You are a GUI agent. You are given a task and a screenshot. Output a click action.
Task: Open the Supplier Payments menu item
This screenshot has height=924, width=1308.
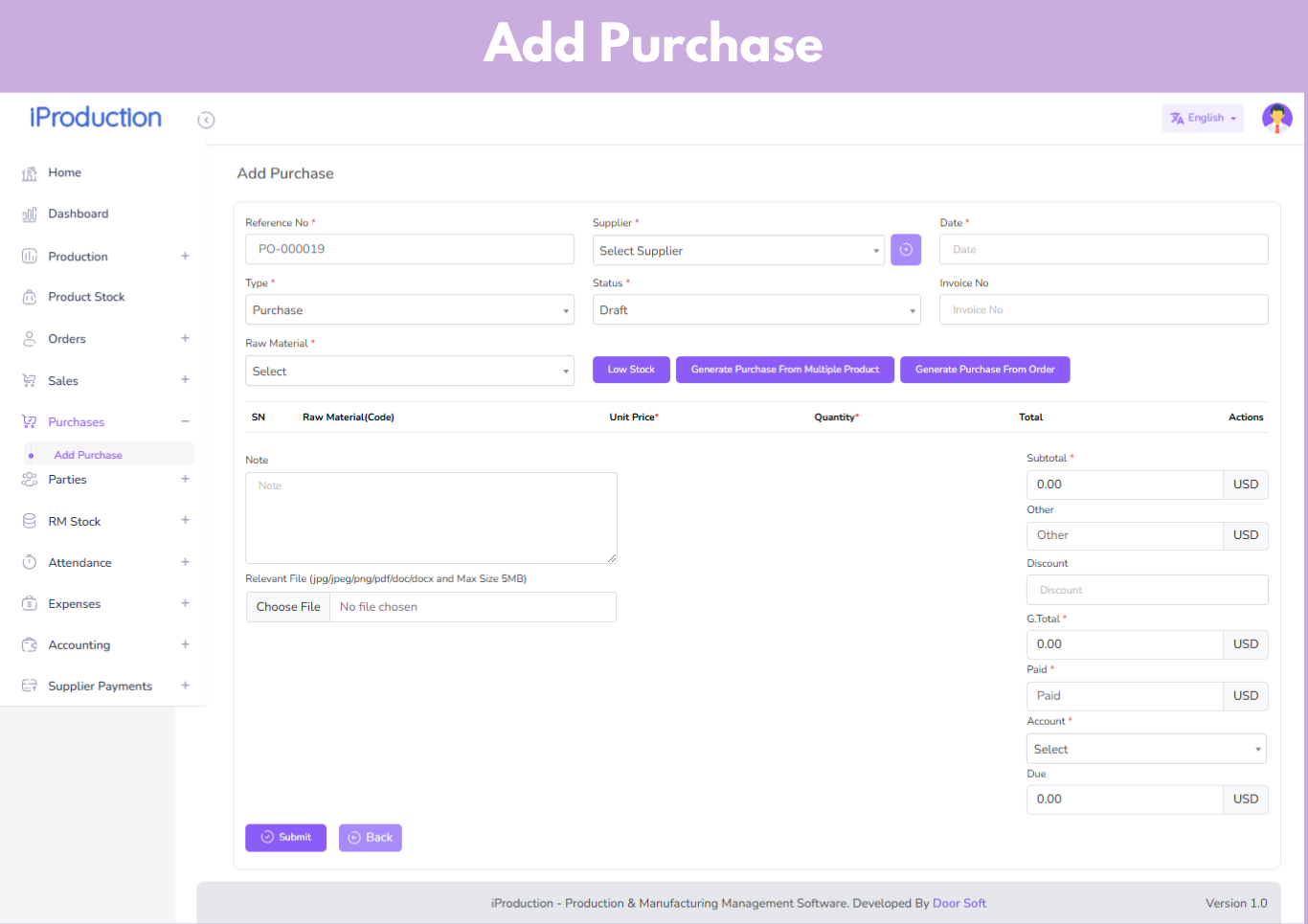coord(100,687)
